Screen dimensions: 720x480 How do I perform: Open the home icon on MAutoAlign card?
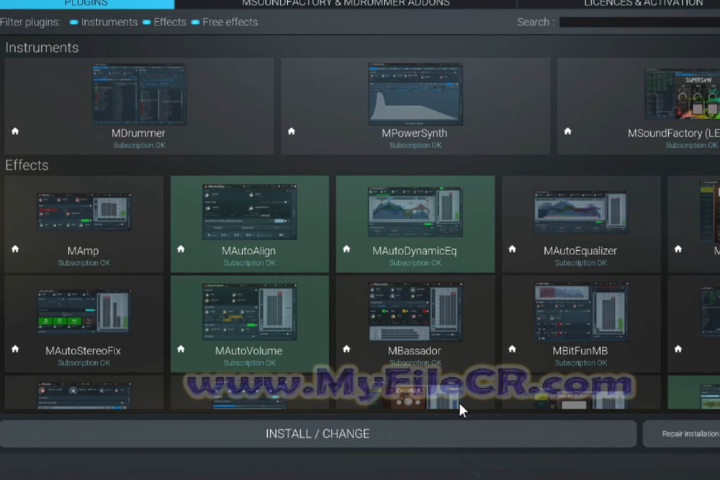point(181,249)
